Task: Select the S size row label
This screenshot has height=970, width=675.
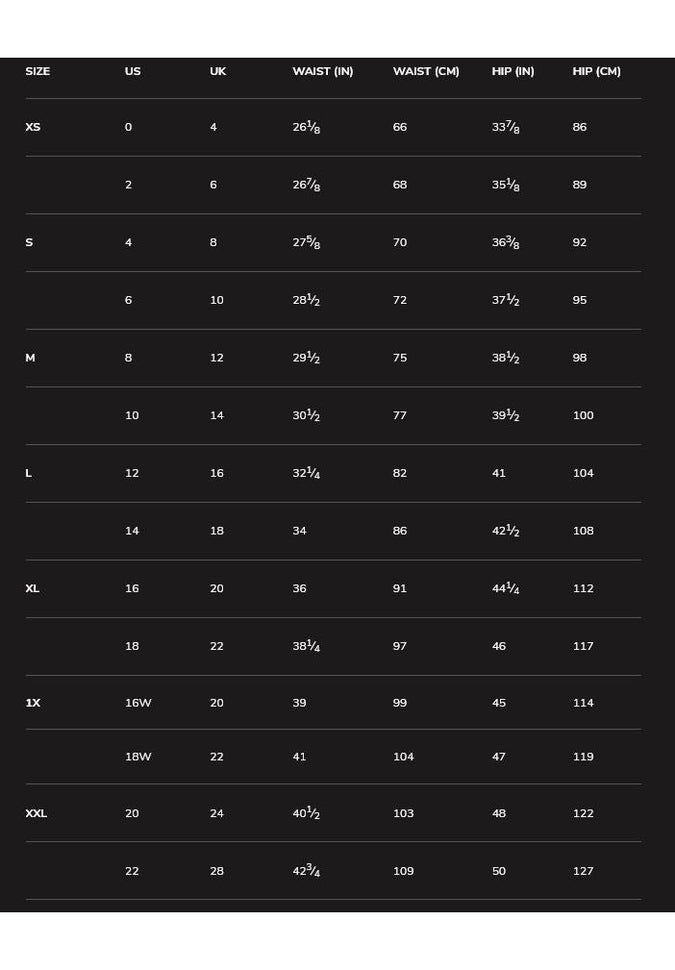Action: click(x=29, y=243)
